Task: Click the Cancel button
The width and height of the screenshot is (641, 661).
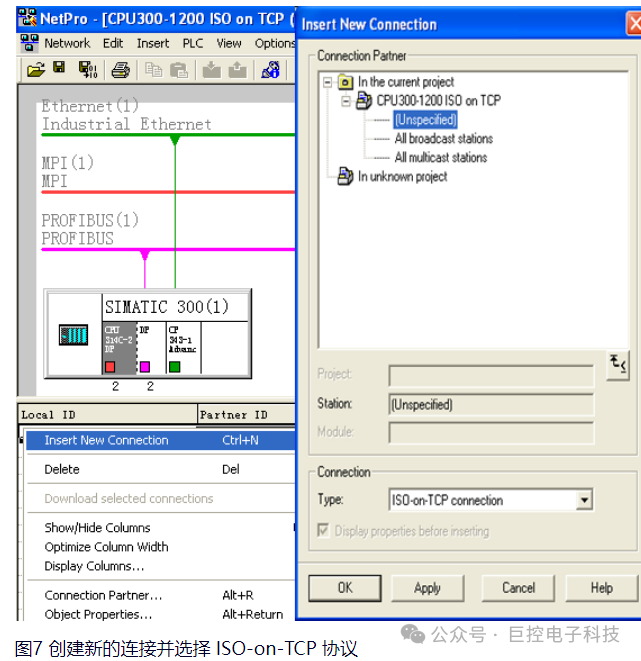Action: (x=518, y=588)
